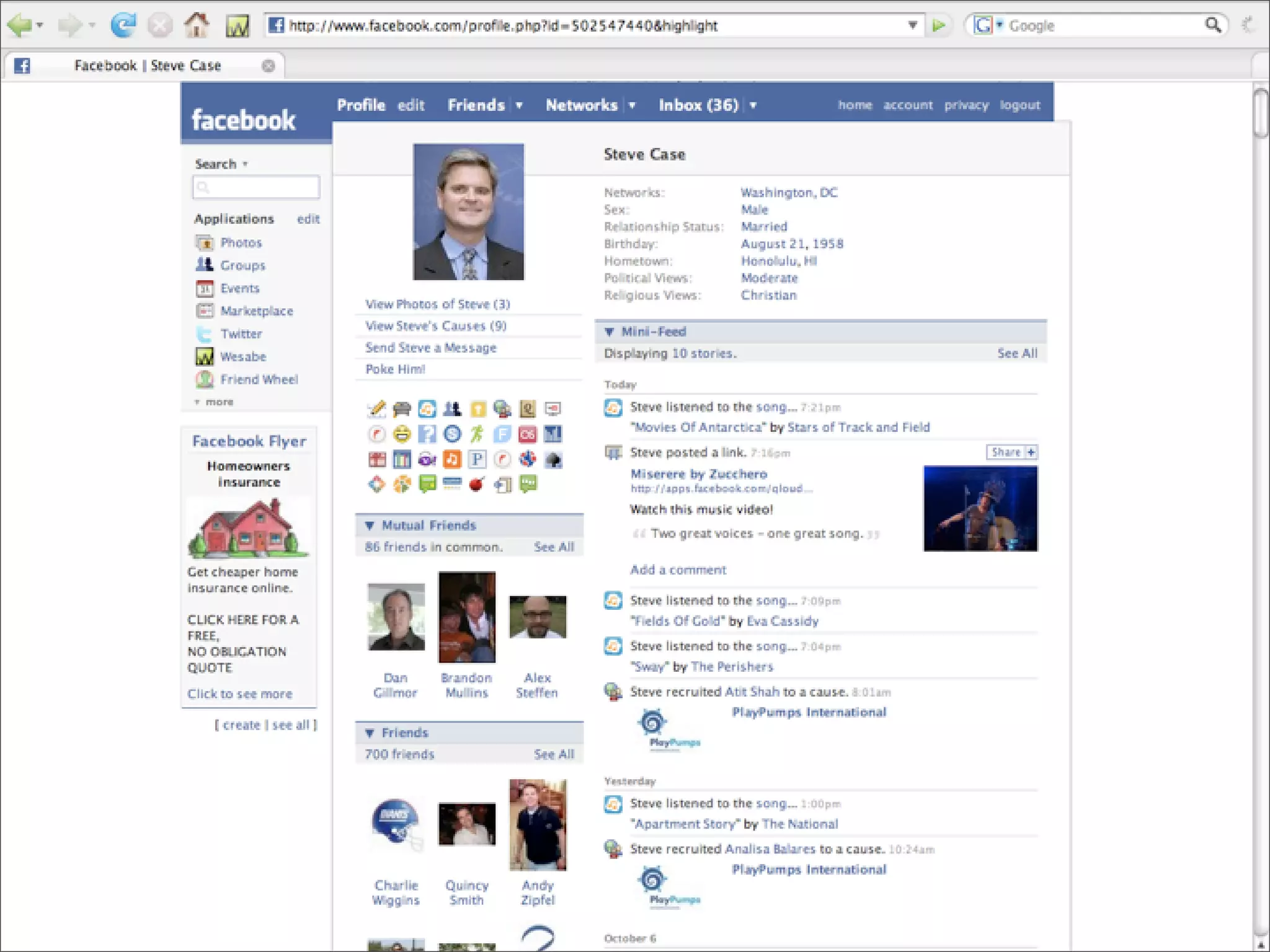Click the green Go arrow beside address bar

click(x=939, y=25)
